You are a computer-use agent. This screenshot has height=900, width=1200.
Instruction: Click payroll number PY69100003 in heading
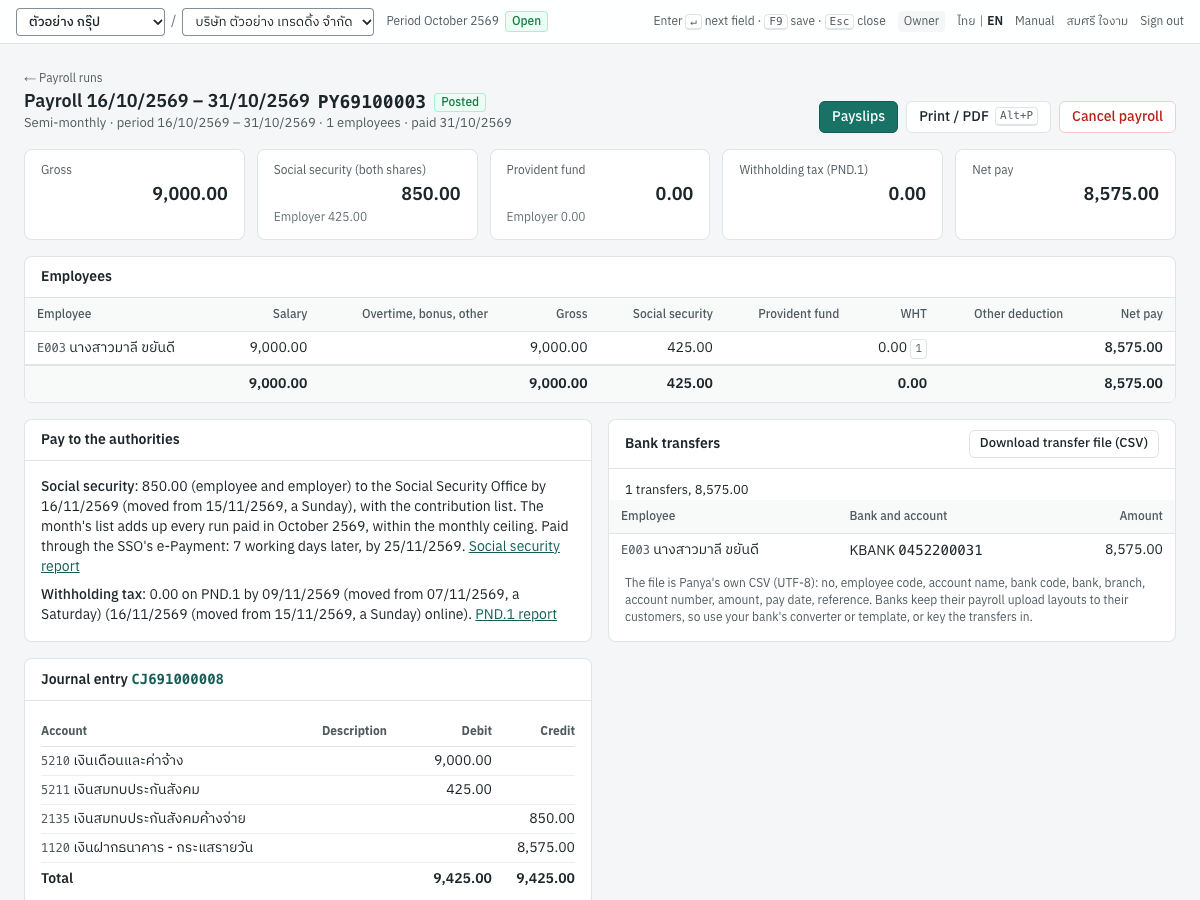coord(372,101)
